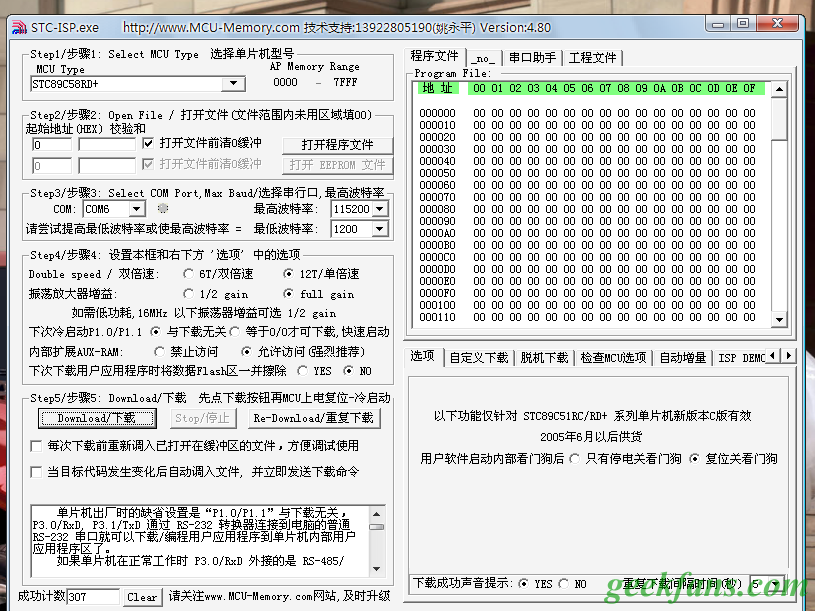Click the right scroll arrow of options tabs

click(x=789, y=356)
